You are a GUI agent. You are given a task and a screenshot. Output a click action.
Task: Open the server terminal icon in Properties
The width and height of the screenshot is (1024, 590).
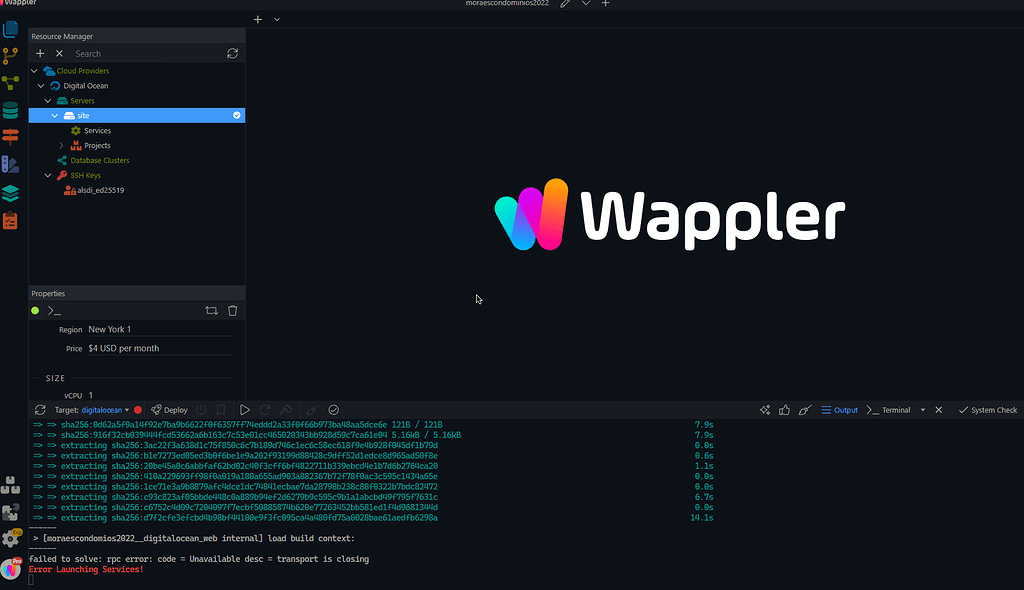[54, 311]
